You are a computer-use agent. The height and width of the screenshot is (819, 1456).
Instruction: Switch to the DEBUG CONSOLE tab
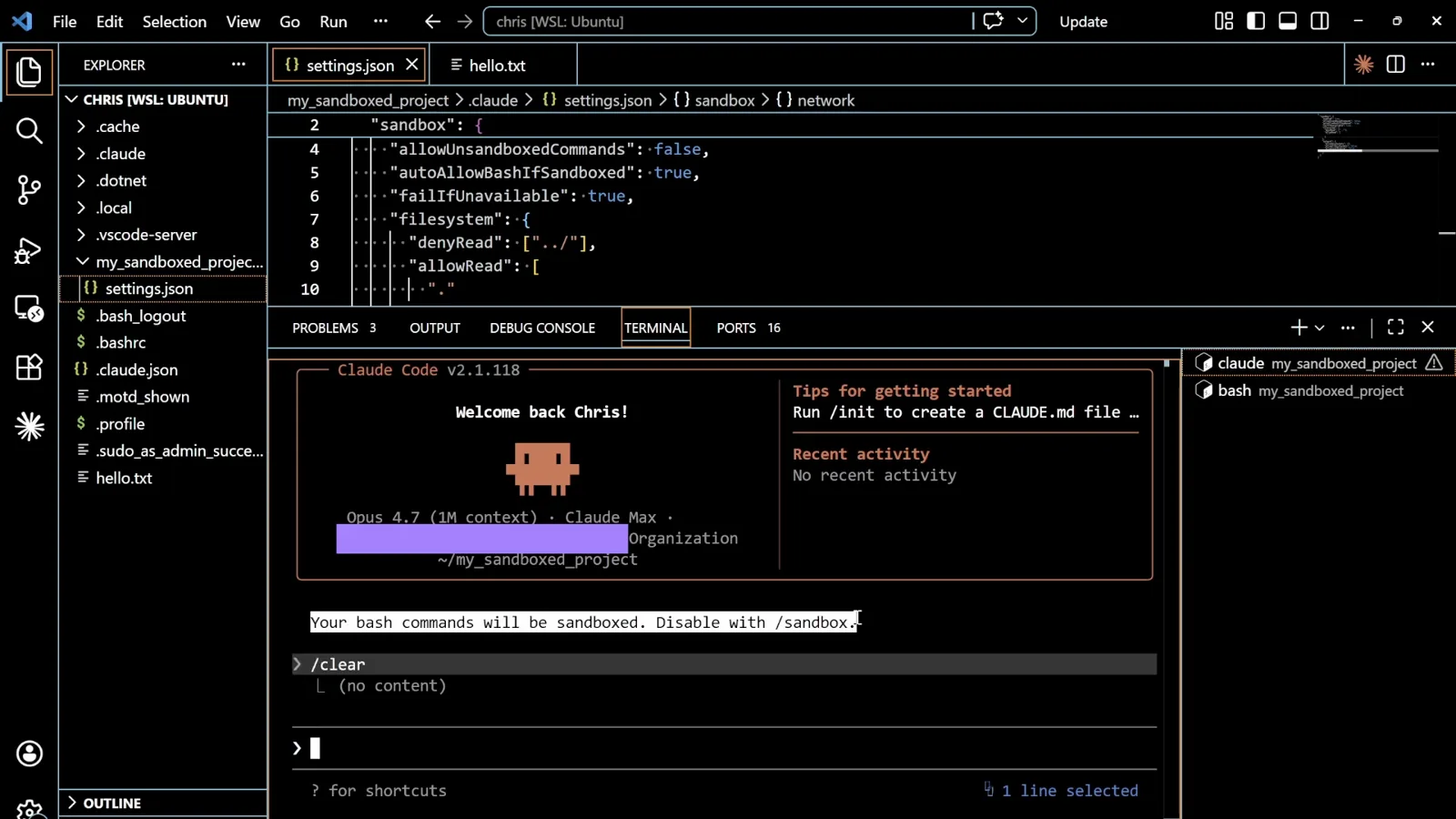point(542,328)
